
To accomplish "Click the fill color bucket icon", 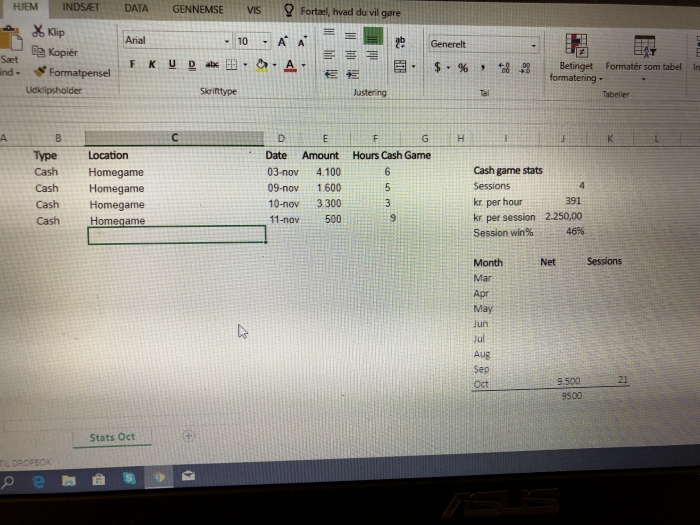I will coord(262,65).
